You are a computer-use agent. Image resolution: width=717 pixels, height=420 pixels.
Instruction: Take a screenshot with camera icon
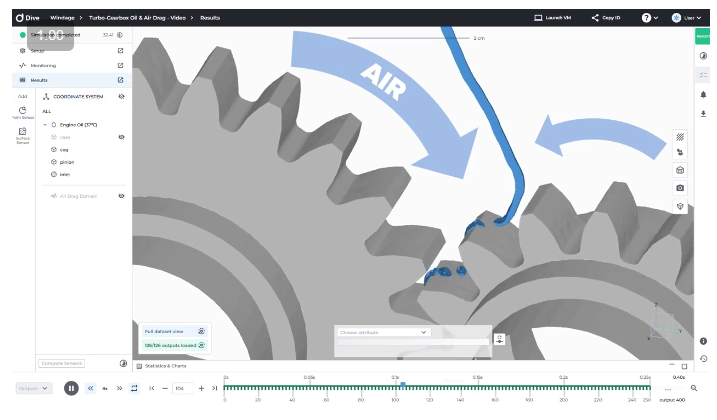[680, 188]
